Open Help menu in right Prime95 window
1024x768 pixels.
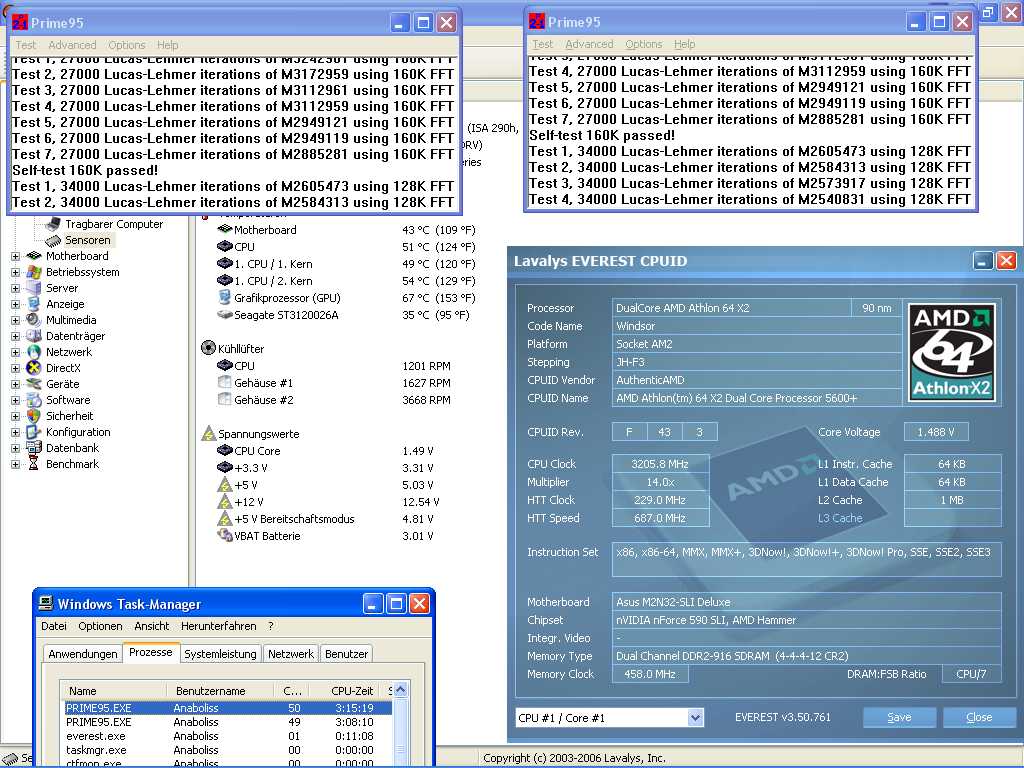pos(684,44)
